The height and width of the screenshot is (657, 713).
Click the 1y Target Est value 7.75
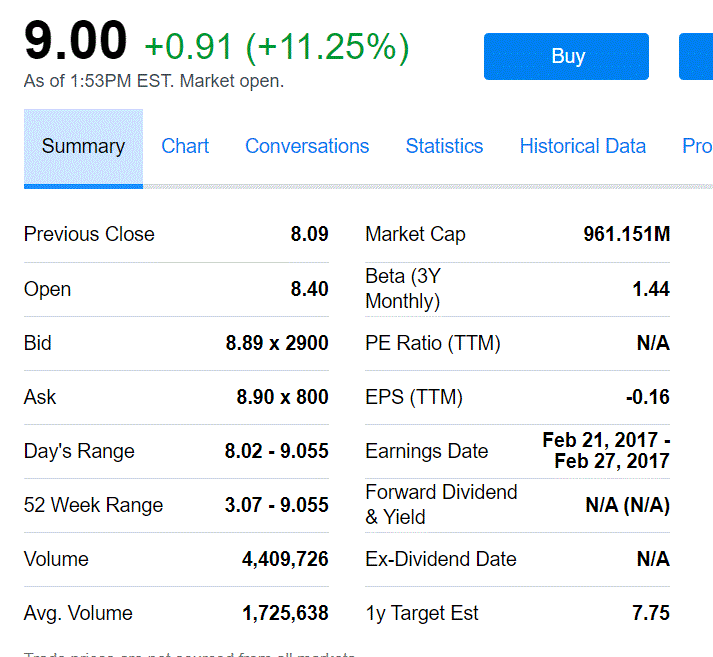pyautogui.click(x=650, y=613)
